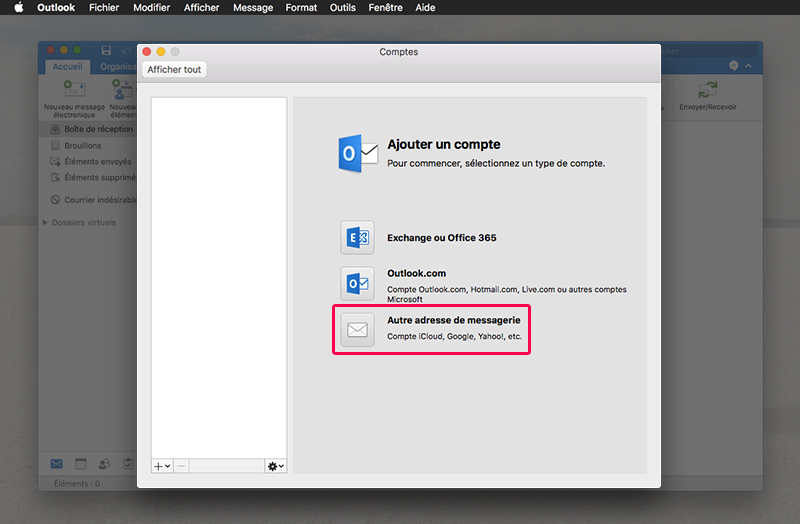The height and width of the screenshot is (524, 800).
Task: Switch to Organiser tab in Outlook window
Action: click(x=118, y=67)
